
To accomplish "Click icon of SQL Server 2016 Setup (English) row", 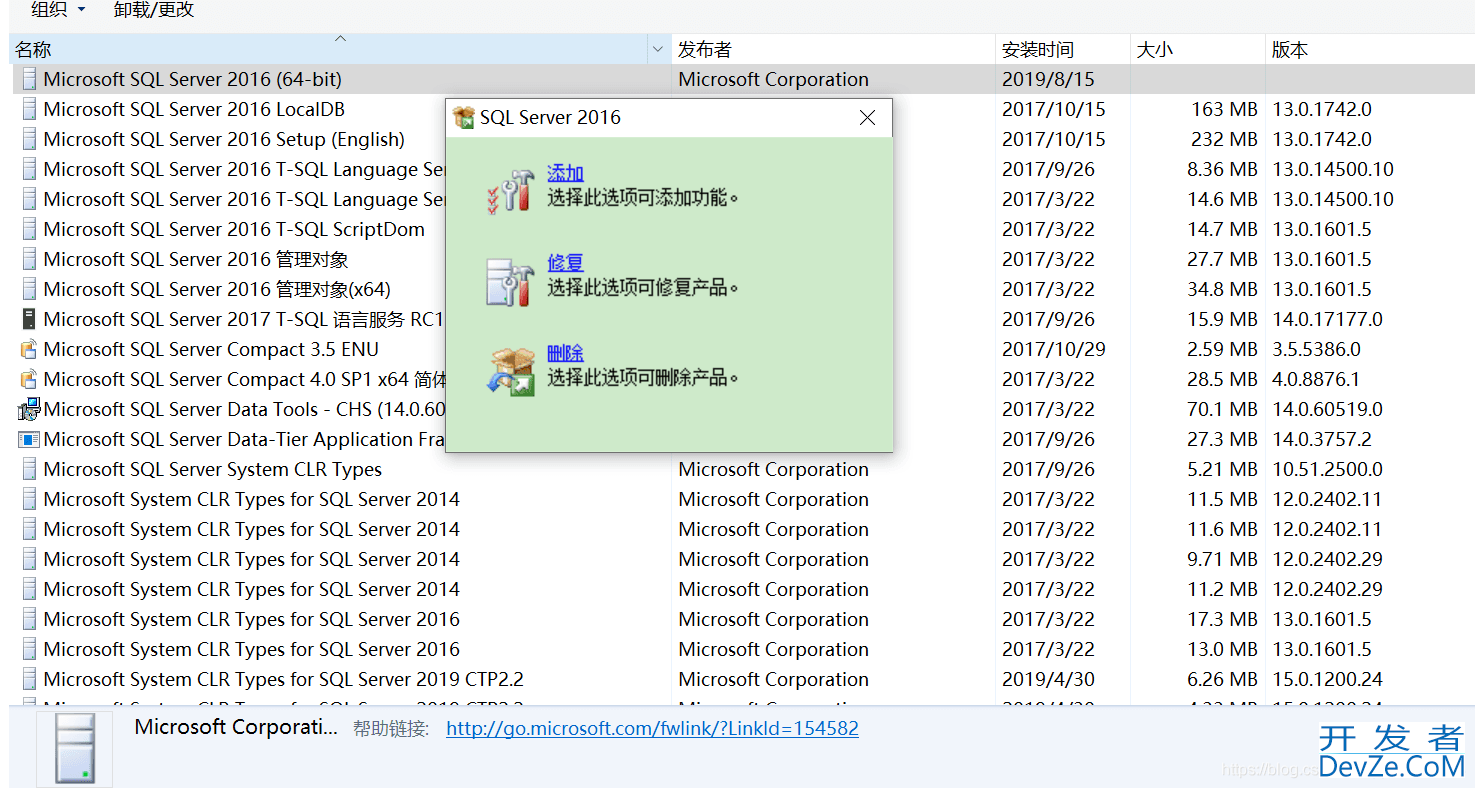I will (29, 140).
